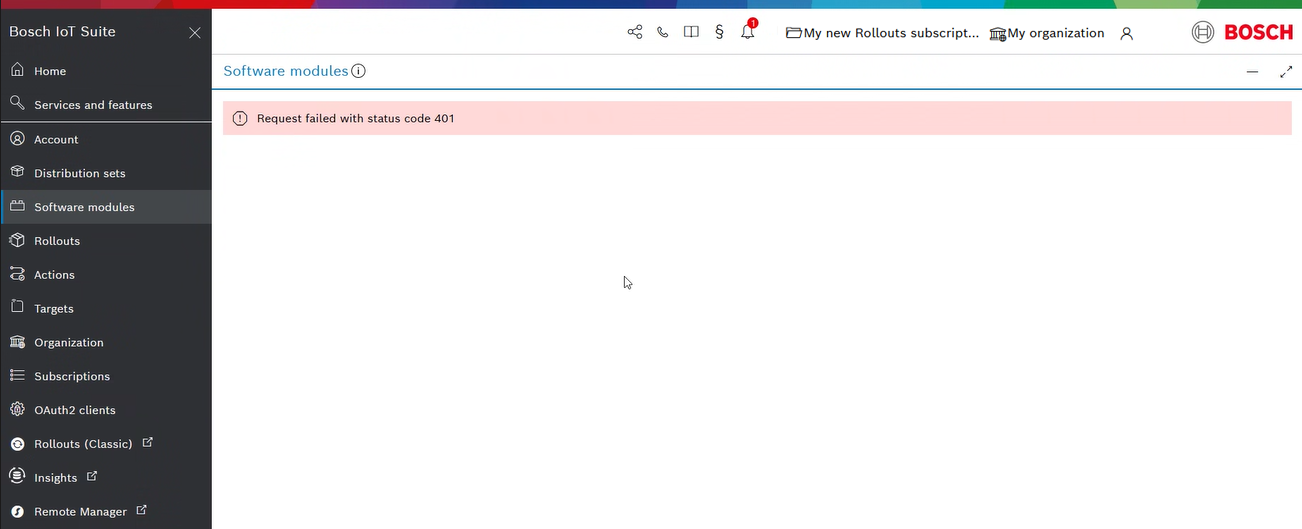Click the phone contact icon

(x=662, y=32)
